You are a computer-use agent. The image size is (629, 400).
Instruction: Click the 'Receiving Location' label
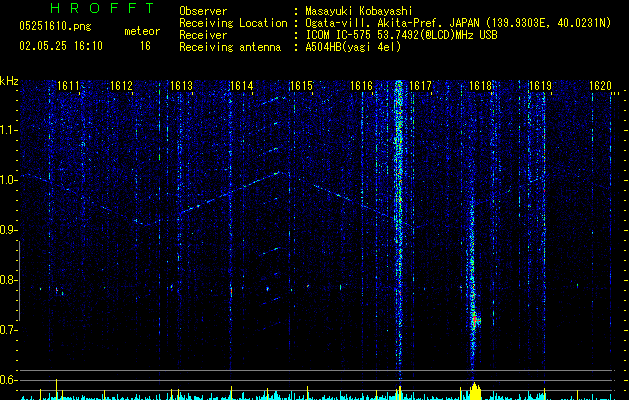click(233, 23)
